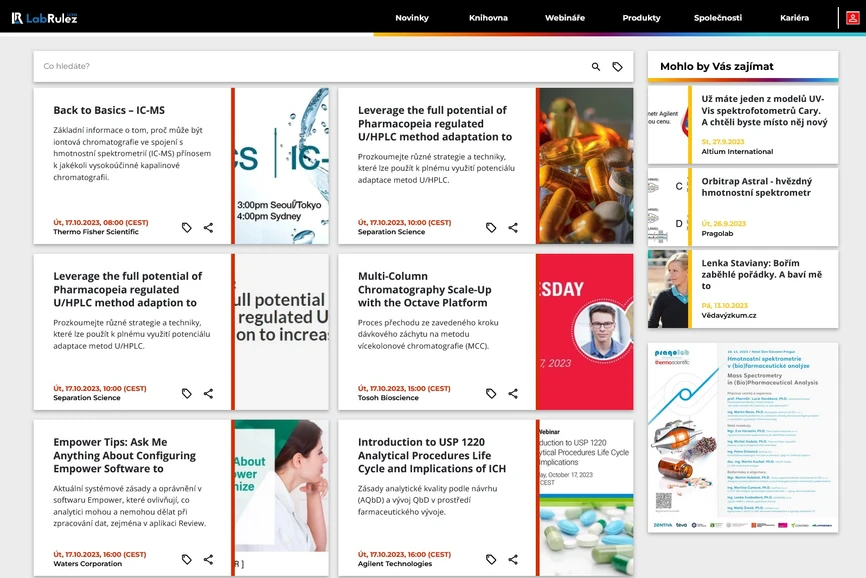Click 'Vědavýzkum.cz' source label
Screen dimensions: 866x578
[729, 315]
